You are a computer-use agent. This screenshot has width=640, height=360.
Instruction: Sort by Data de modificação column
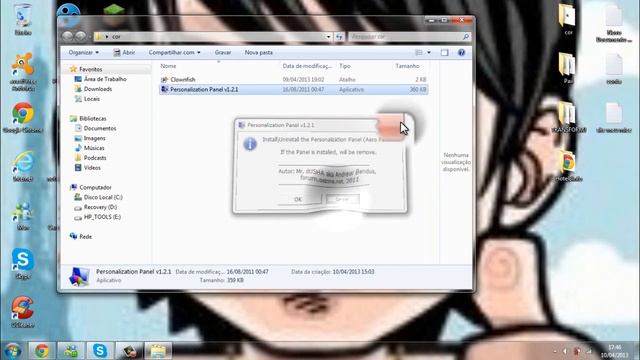307,66
